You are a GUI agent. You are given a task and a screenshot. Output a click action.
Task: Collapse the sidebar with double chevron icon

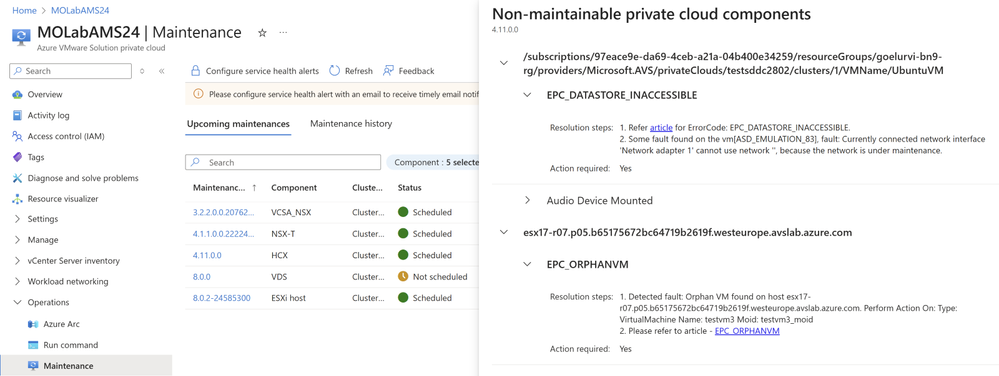(x=161, y=71)
